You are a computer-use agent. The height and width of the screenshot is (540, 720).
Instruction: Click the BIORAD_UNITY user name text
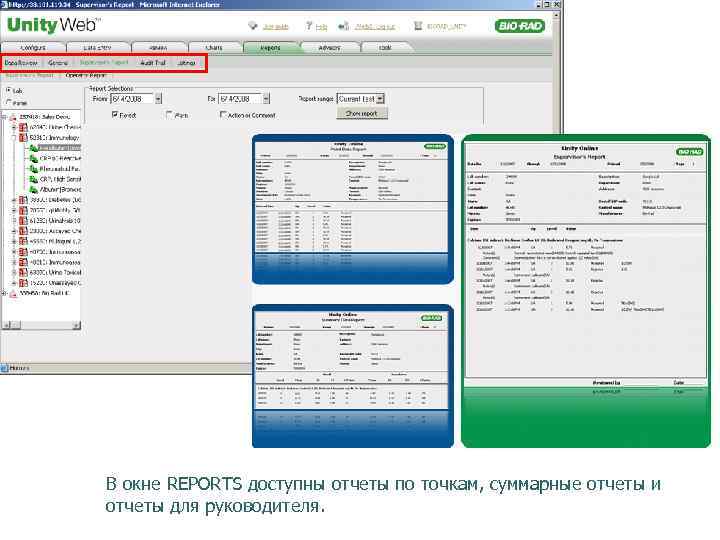(446, 27)
